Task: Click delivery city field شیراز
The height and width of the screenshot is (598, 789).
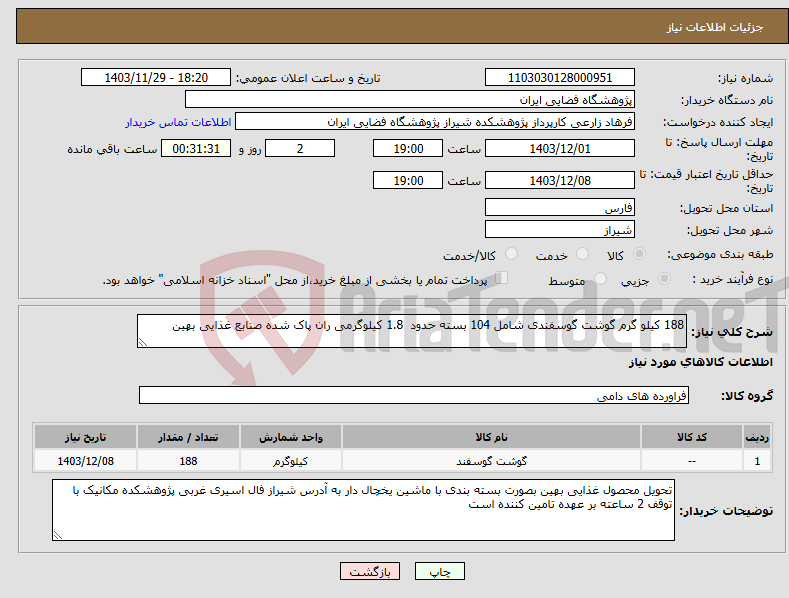Action: pyautogui.click(x=560, y=230)
